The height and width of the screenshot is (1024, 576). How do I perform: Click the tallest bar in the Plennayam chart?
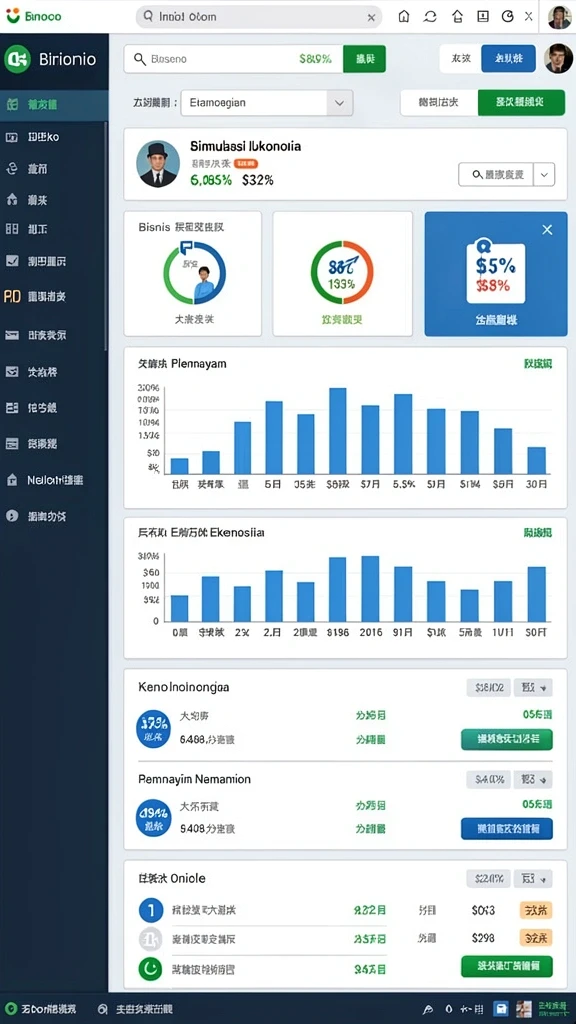coord(338,431)
